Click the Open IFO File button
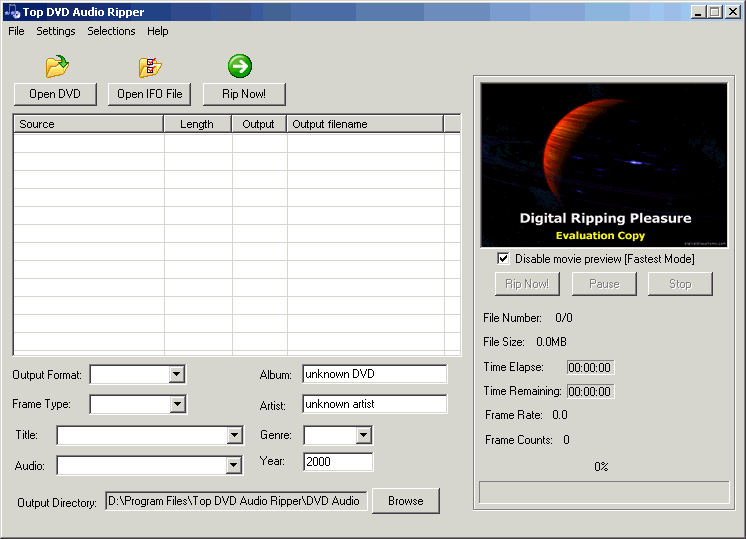The image size is (746, 539). (x=149, y=94)
